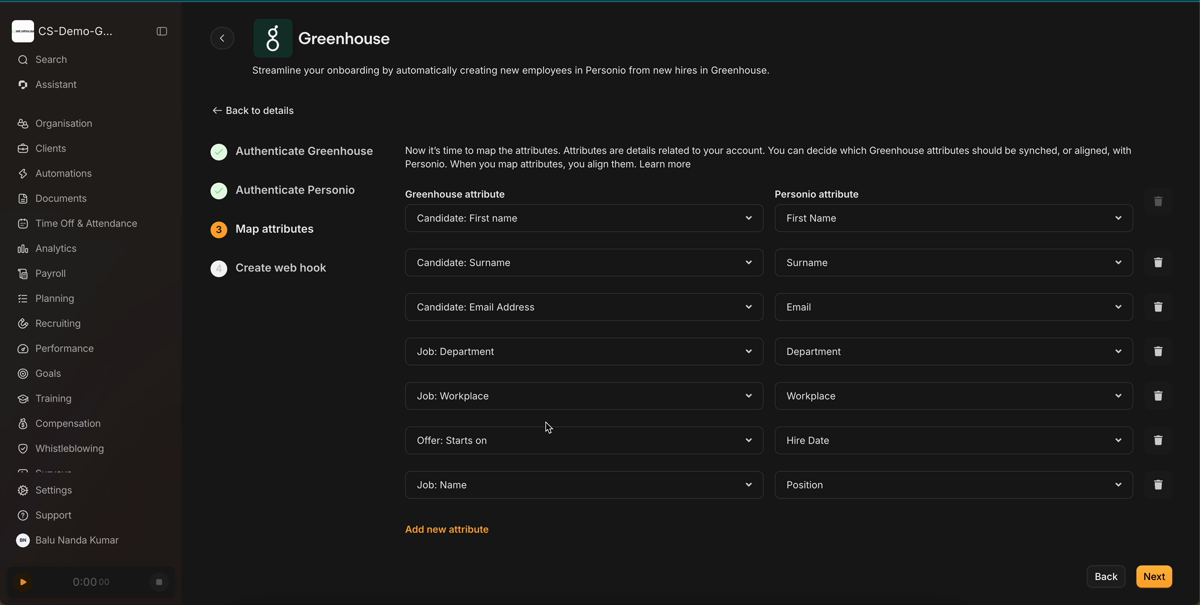Open the Offer: Starts on dropdown

(x=584, y=440)
